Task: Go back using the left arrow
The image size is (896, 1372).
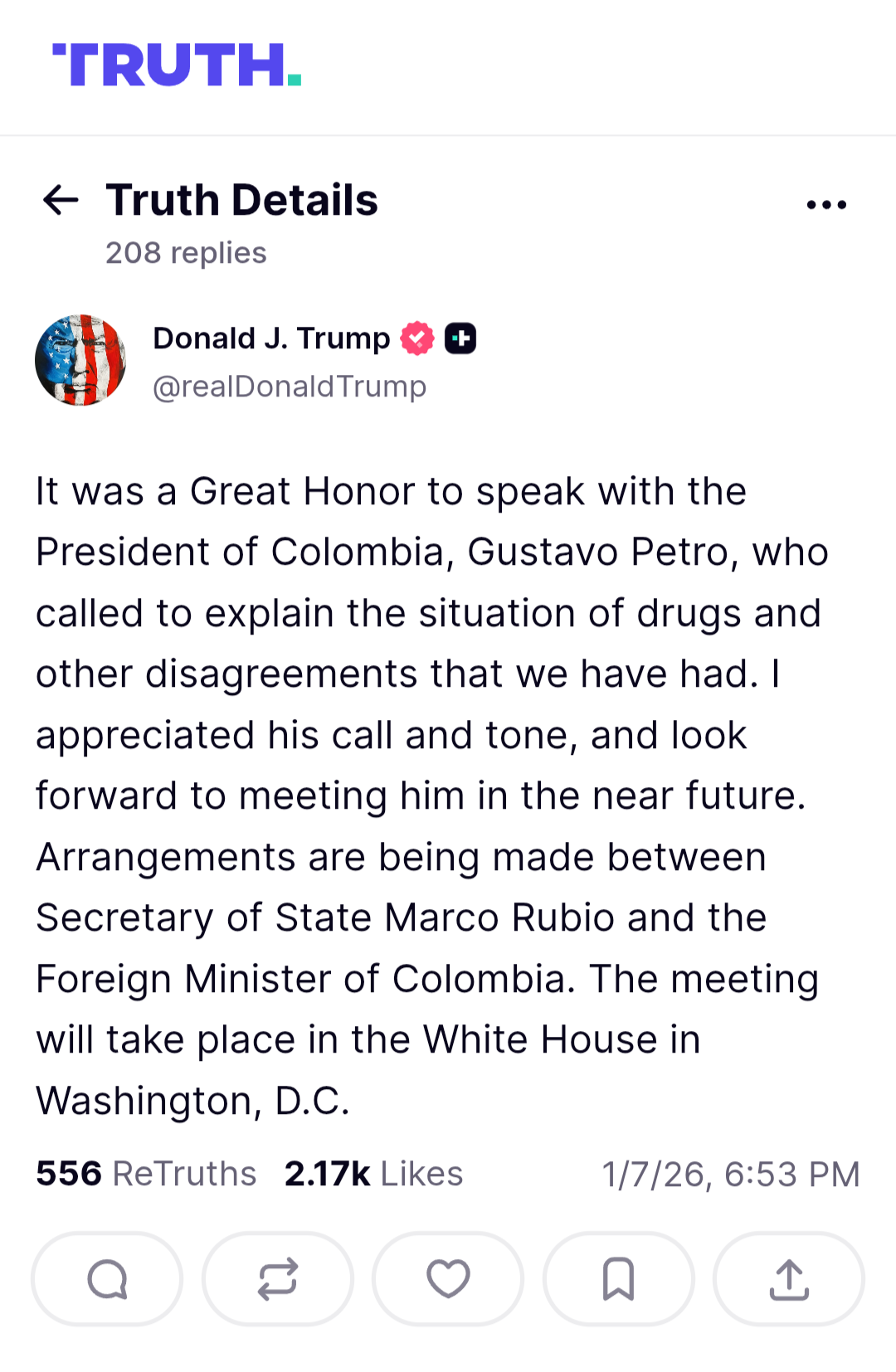Action: coord(61,200)
